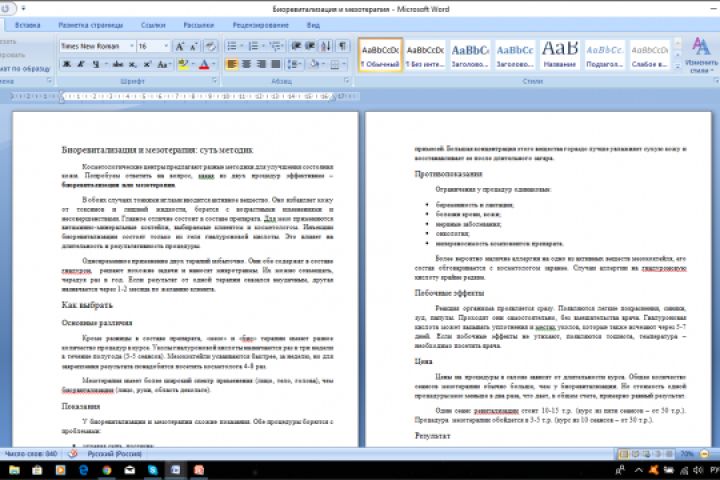Apply the Обычный style
The width and height of the screenshot is (720, 480).
click(x=380, y=55)
